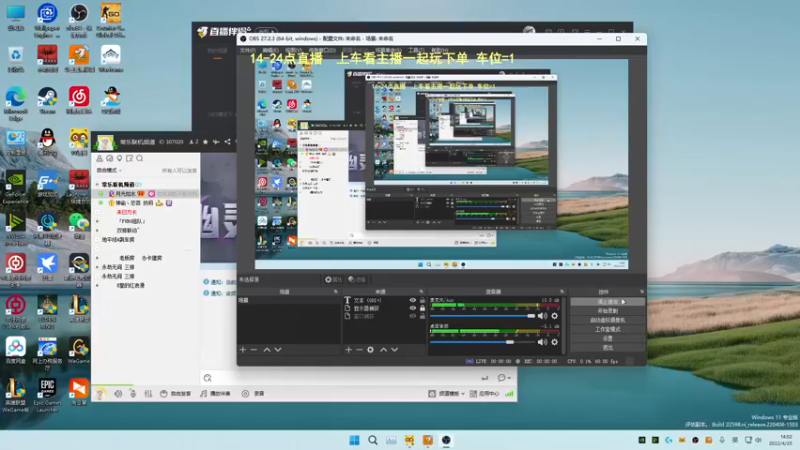The height and width of the screenshot is (450, 800).
Task: Open the Windows Start button
Action: 354,440
